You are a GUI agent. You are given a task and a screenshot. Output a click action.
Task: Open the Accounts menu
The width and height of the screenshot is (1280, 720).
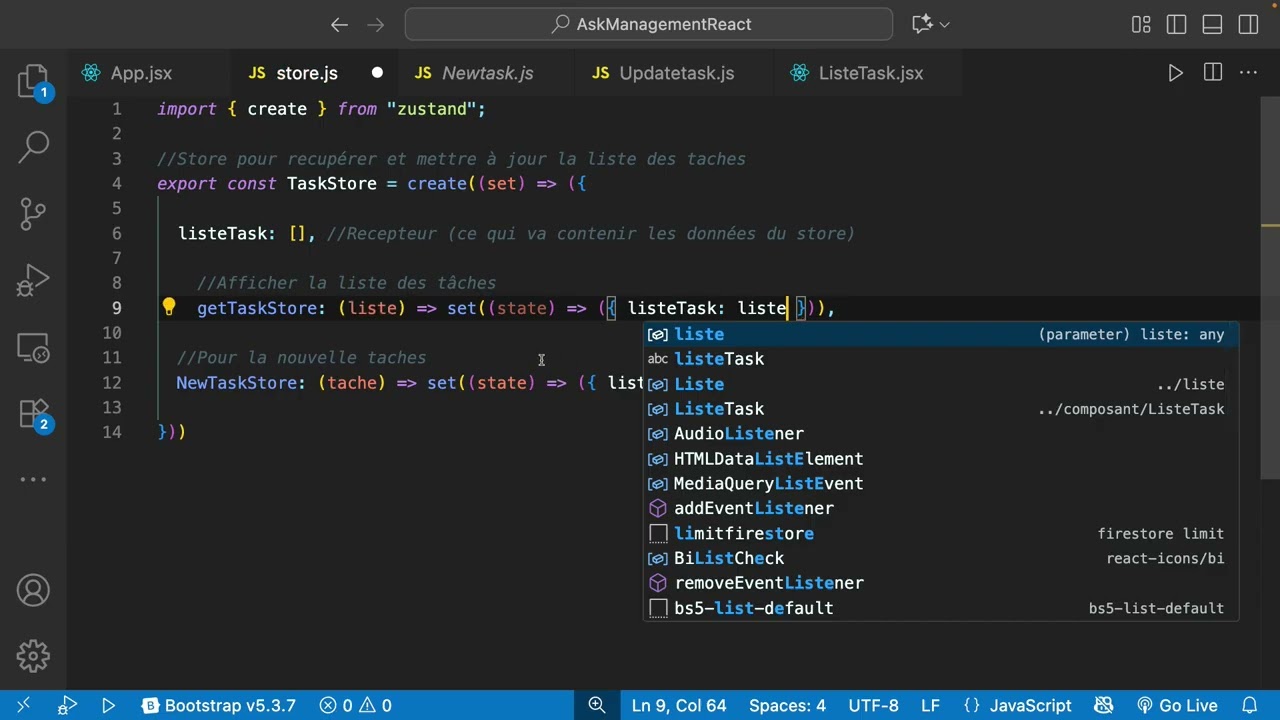coord(33,590)
